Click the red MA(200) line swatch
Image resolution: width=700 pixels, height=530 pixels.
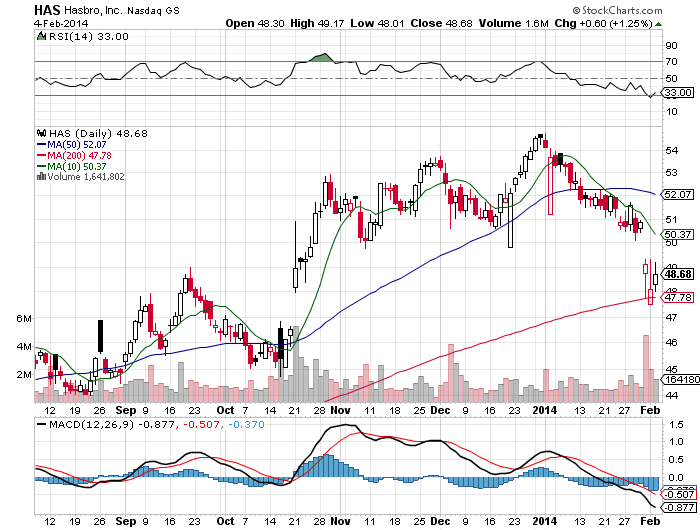click(x=42, y=155)
